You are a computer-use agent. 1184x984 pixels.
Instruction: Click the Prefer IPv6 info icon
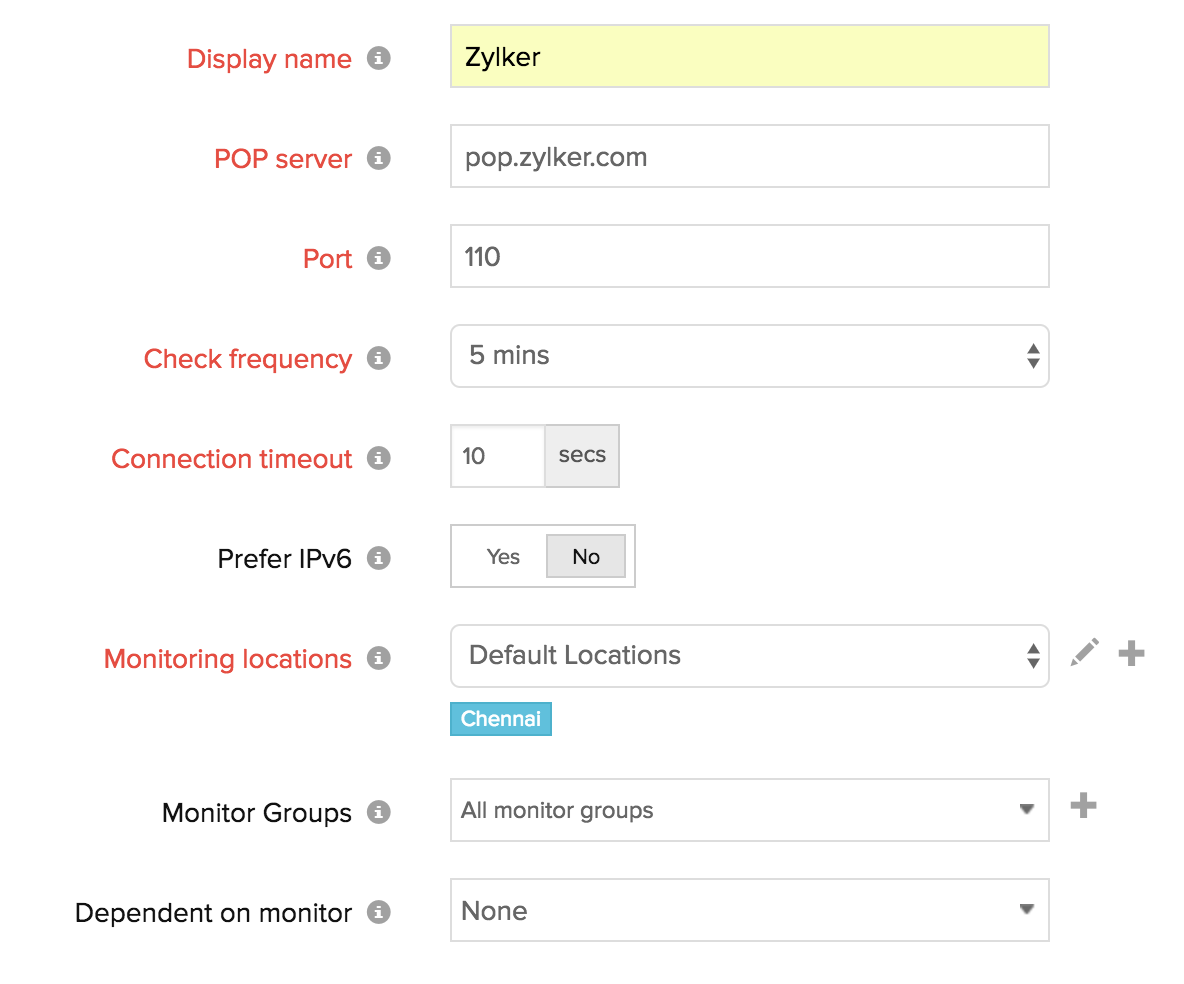(378, 559)
